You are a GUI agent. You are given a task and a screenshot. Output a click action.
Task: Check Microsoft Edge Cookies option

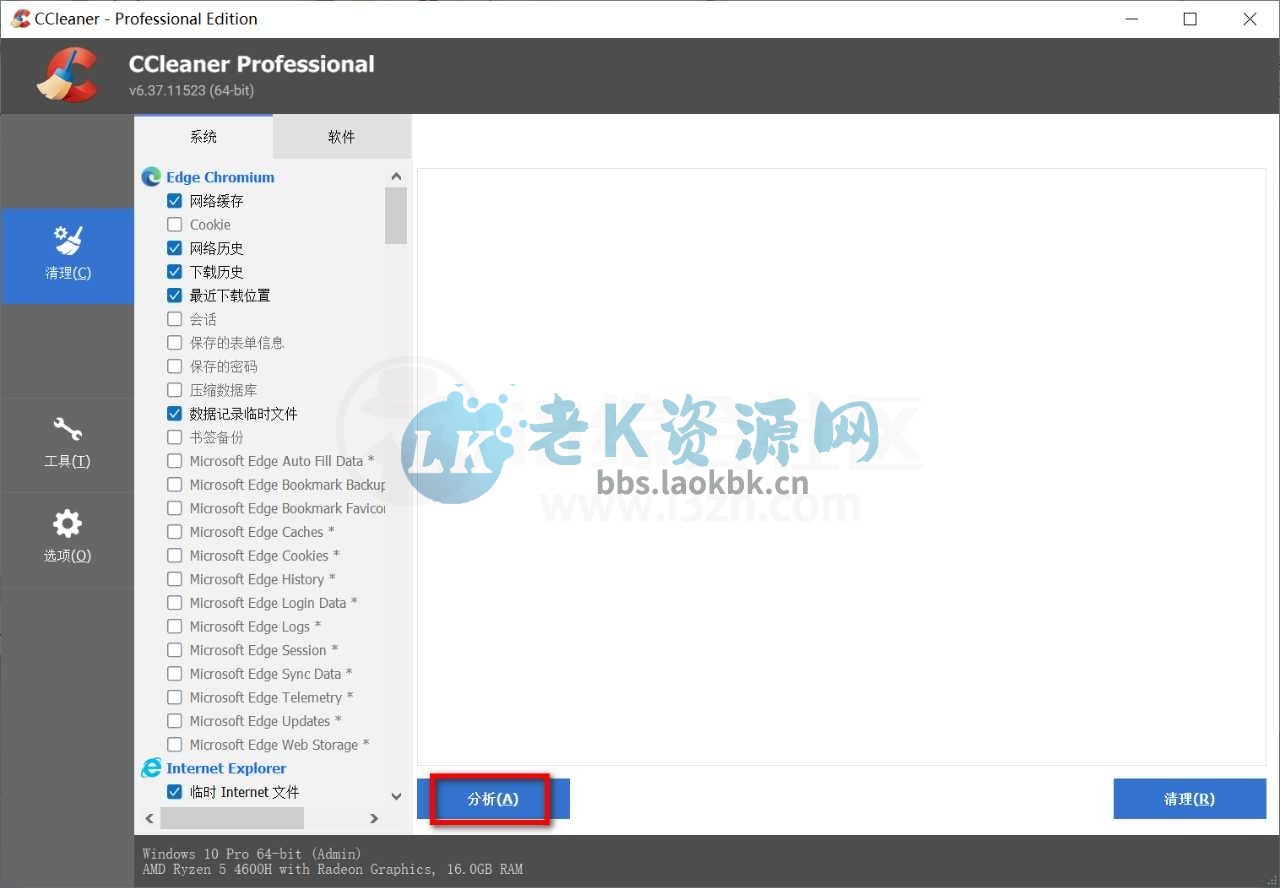174,556
